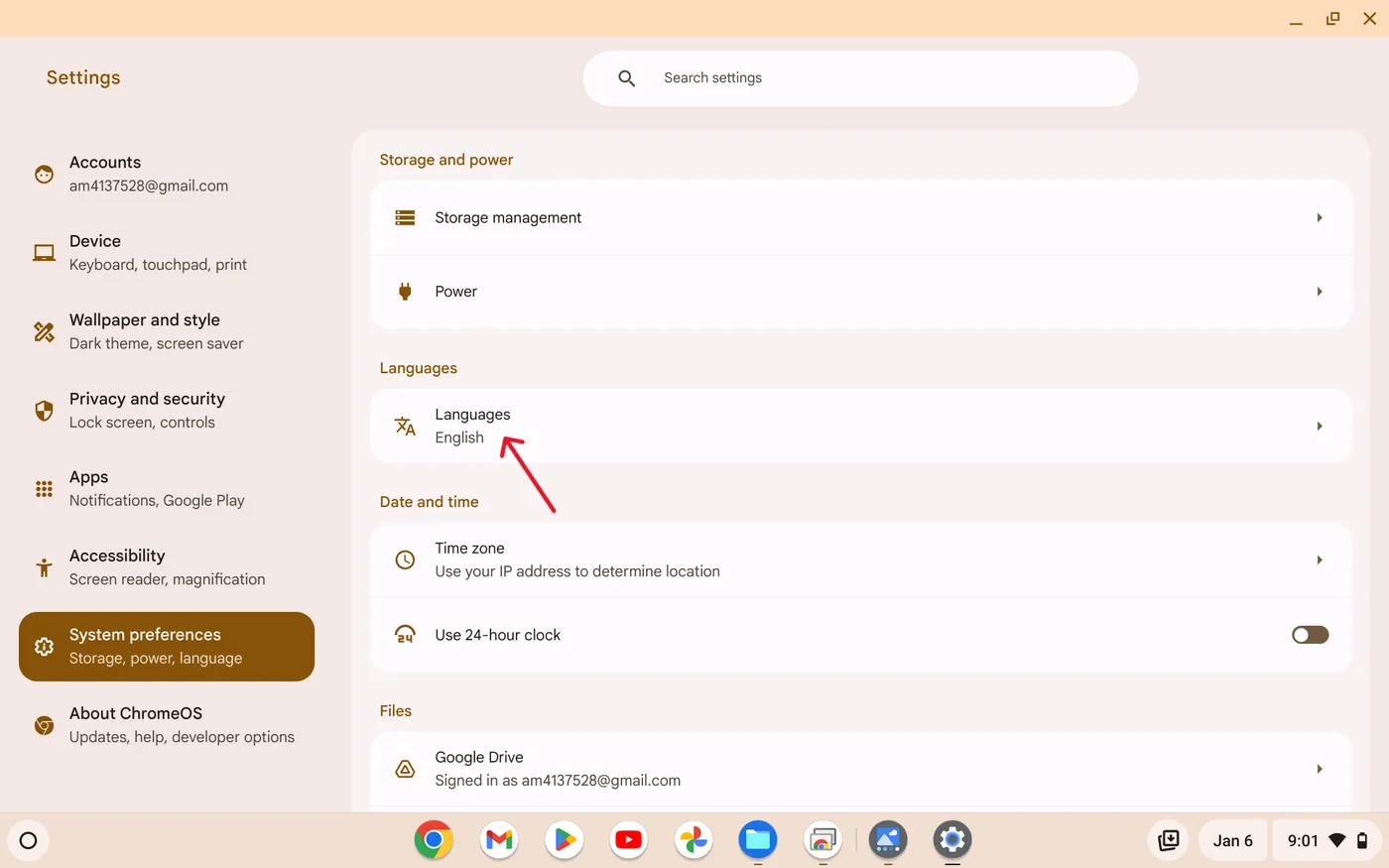The height and width of the screenshot is (868, 1389).
Task: Open the launcher circle button
Action: (29, 840)
